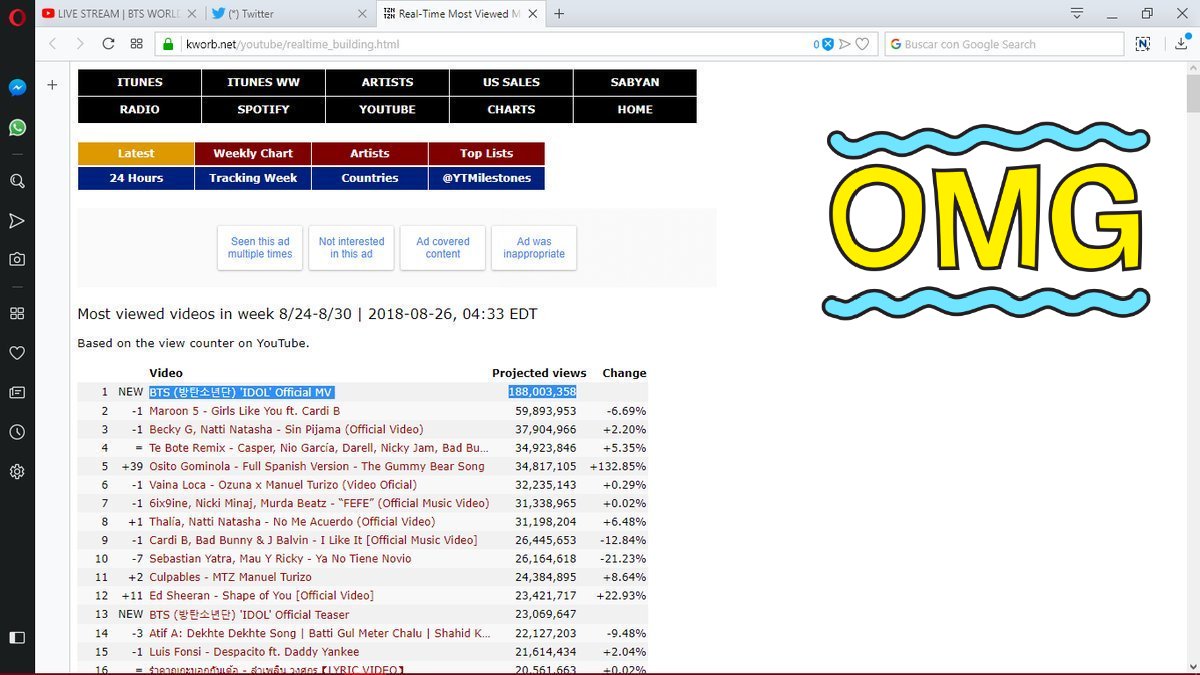Click the ad blocker shield icon
Image resolution: width=1200 pixels, height=675 pixels.
coord(827,44)
